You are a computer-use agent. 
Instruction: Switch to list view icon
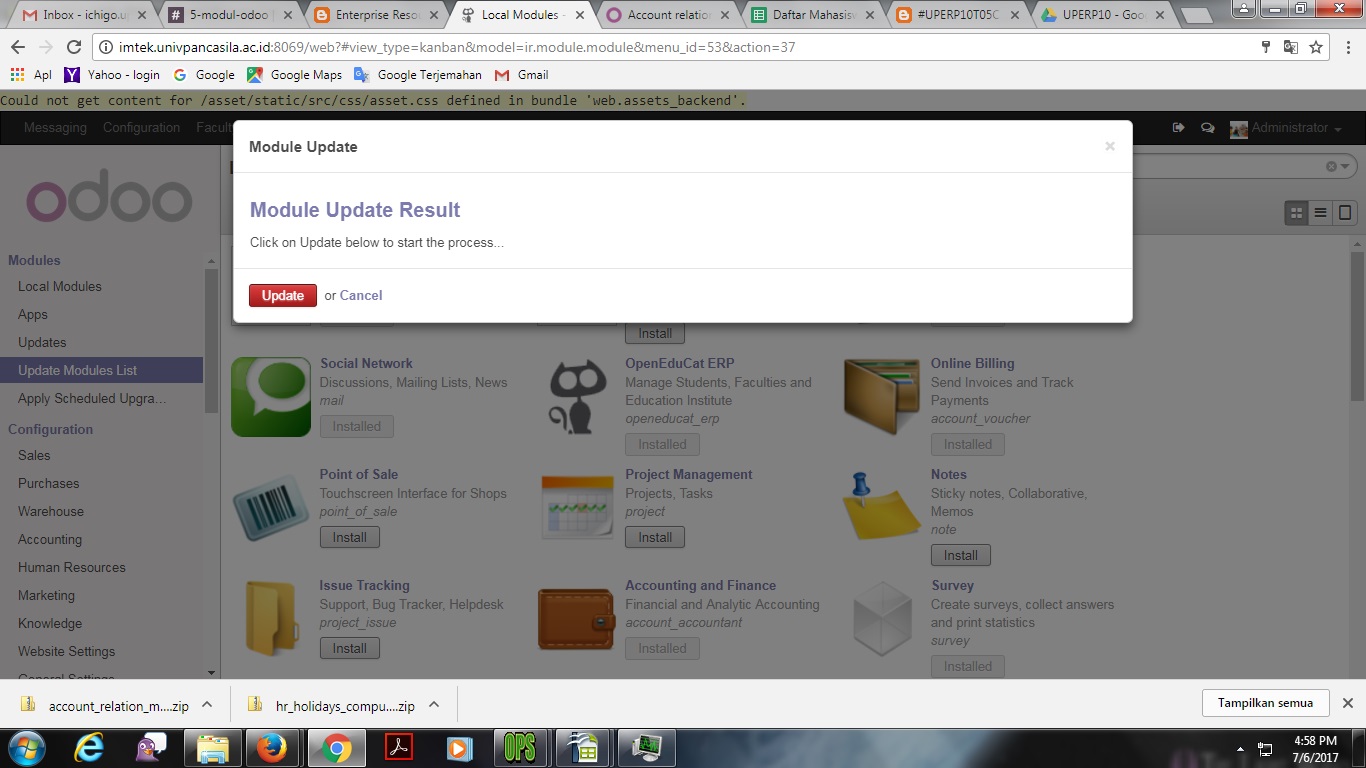coord(1320,212)
